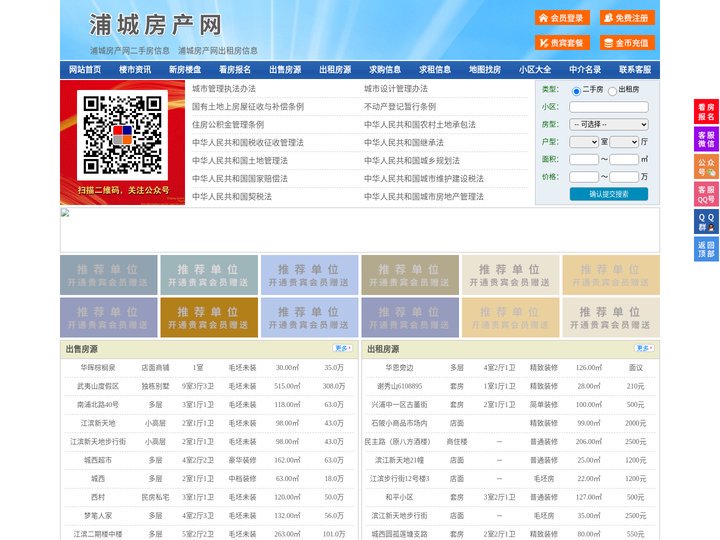Click rent 2000元 in rental list
Image resolution: width=720 pixels, height=540 pixels.
pos(636,423)
